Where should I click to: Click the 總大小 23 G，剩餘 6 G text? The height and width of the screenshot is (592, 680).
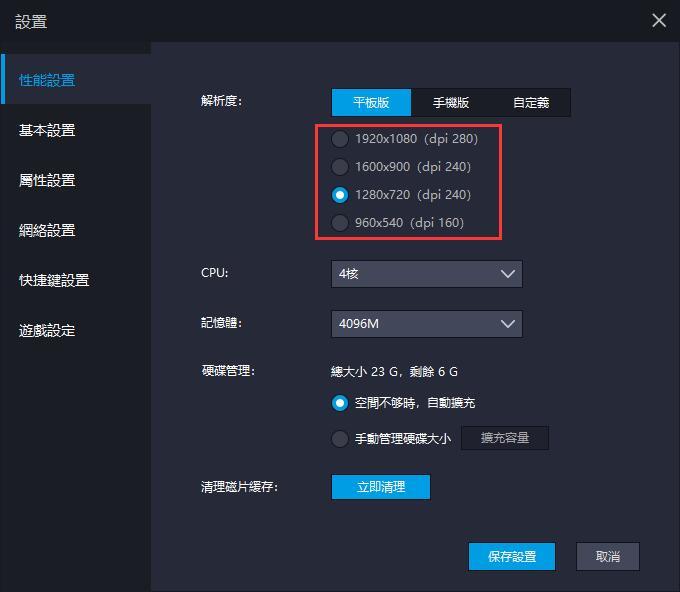coord(394,371)
